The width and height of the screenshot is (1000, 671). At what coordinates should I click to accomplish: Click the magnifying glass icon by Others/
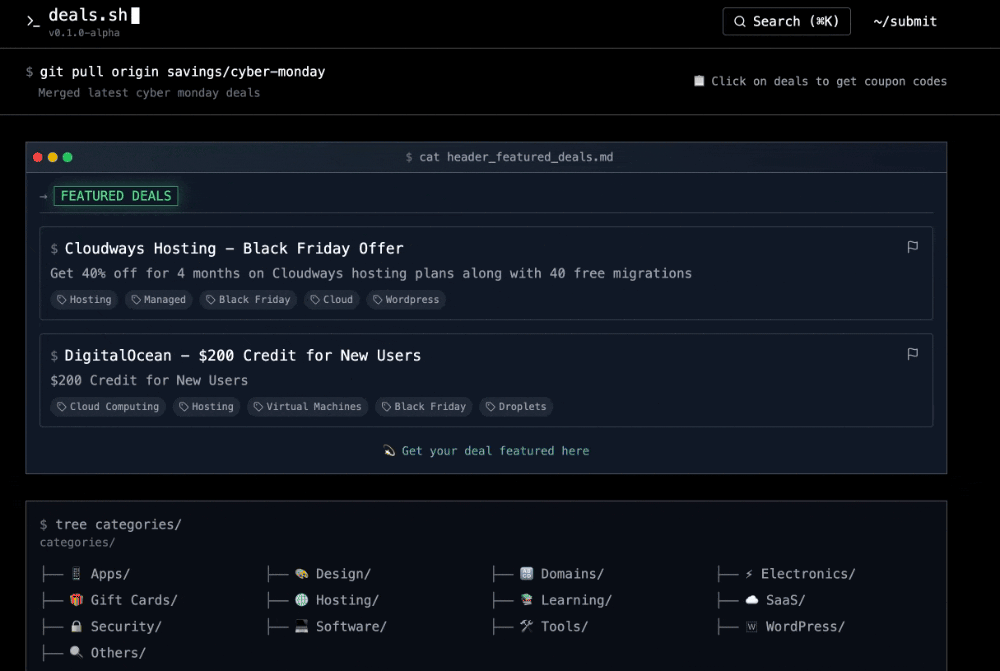76,652
